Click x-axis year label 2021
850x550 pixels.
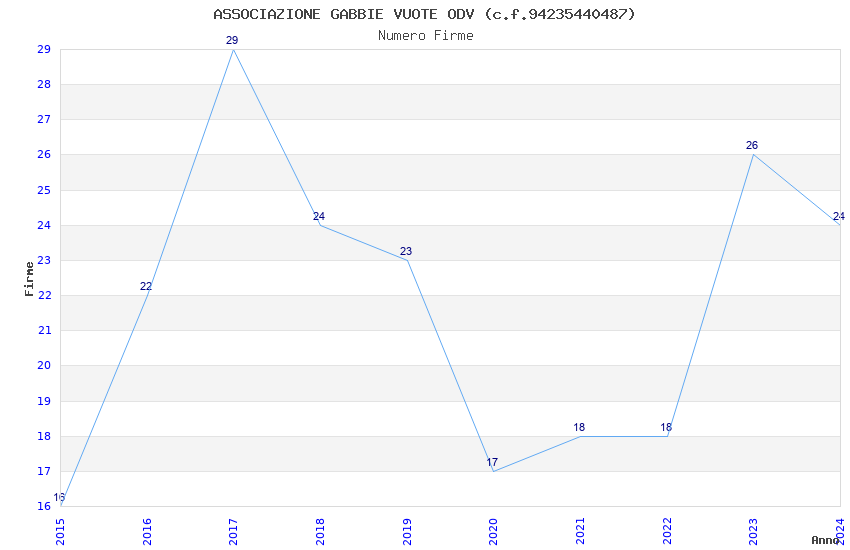[580, 532]
